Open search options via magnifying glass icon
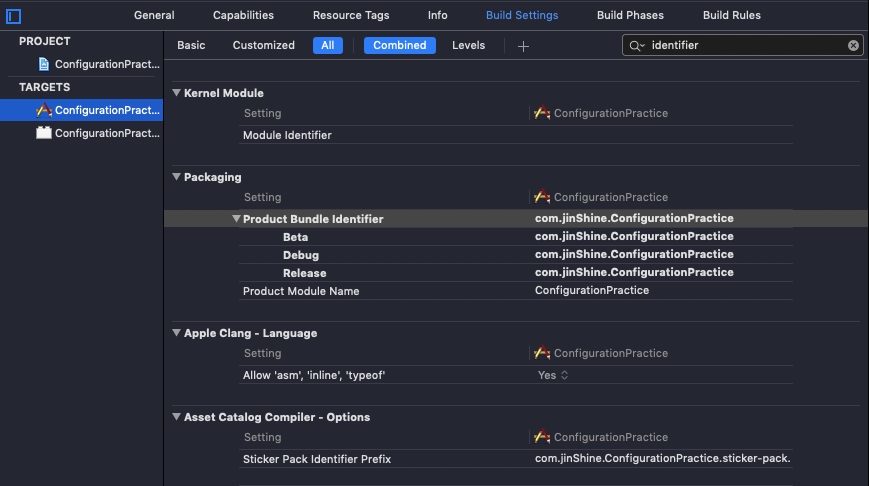 click(637, 46)
